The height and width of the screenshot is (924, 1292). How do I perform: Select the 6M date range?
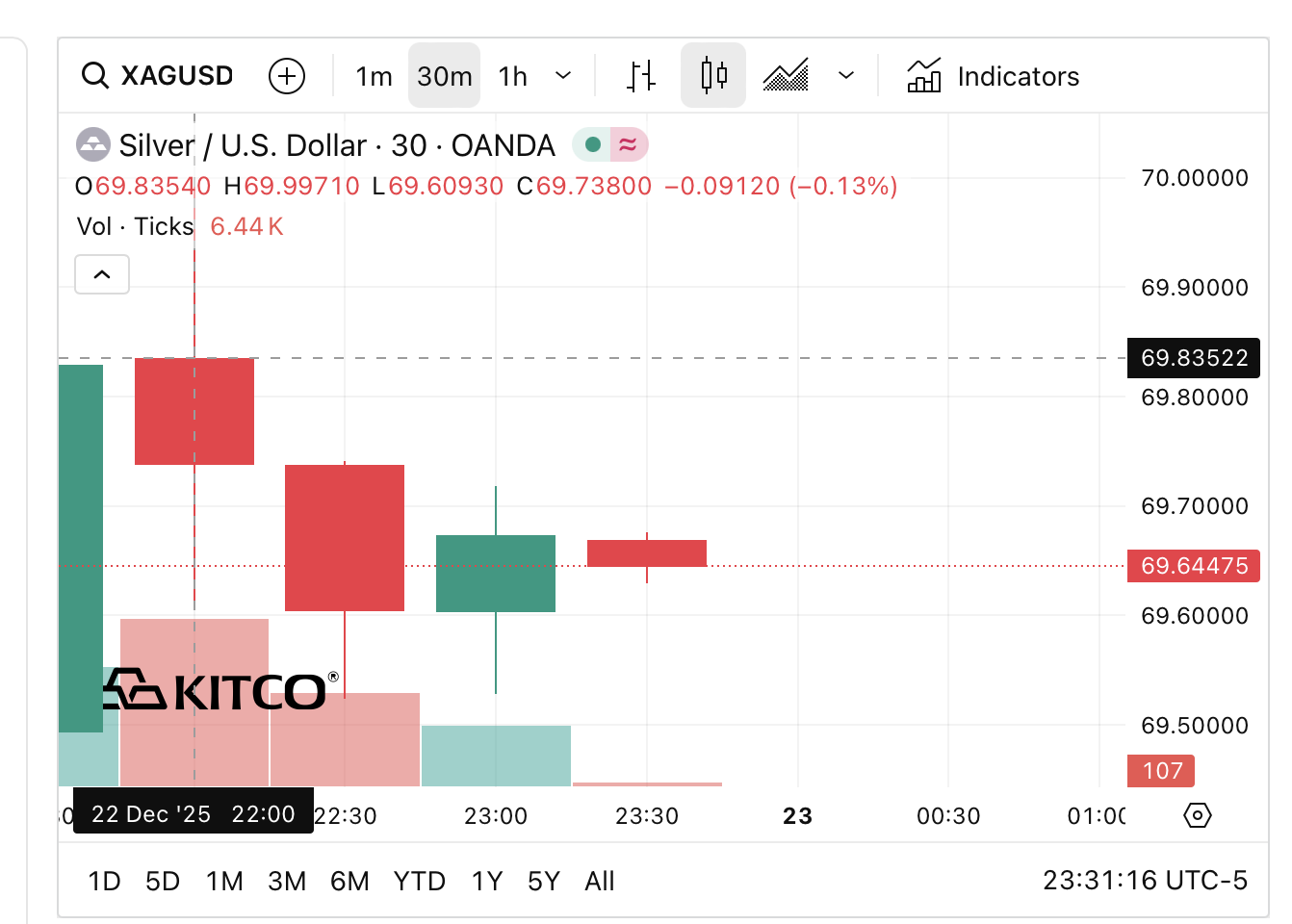tap(349, 881)
